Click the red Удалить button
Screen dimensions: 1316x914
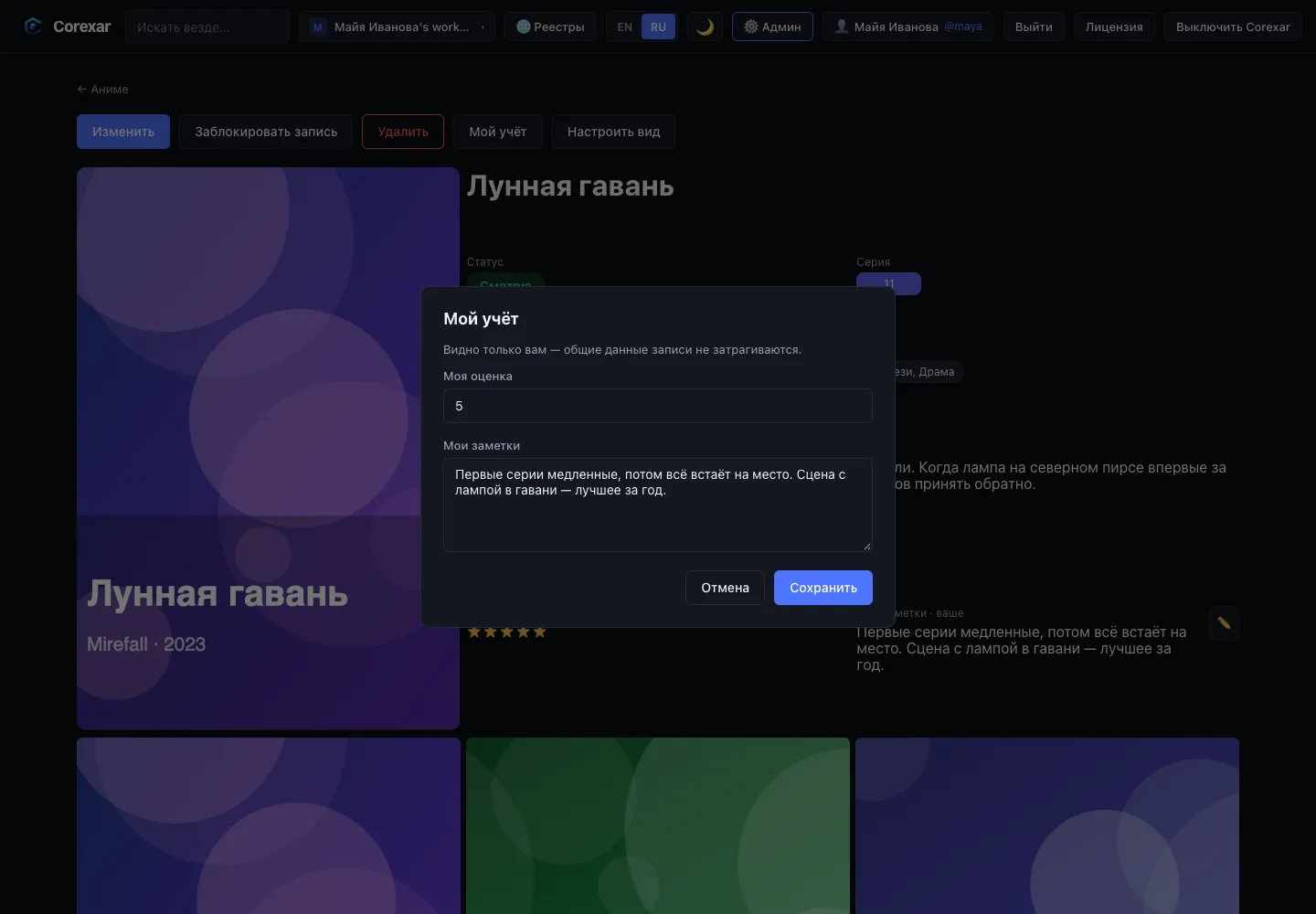pos(403,132)
